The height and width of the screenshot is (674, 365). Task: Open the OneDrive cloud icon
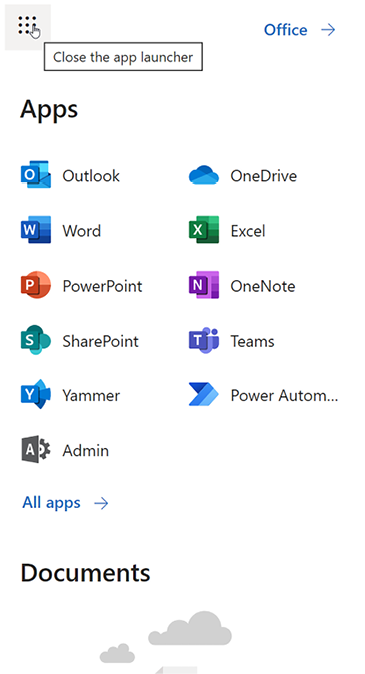pyautogui.click(x=204, y=175)
